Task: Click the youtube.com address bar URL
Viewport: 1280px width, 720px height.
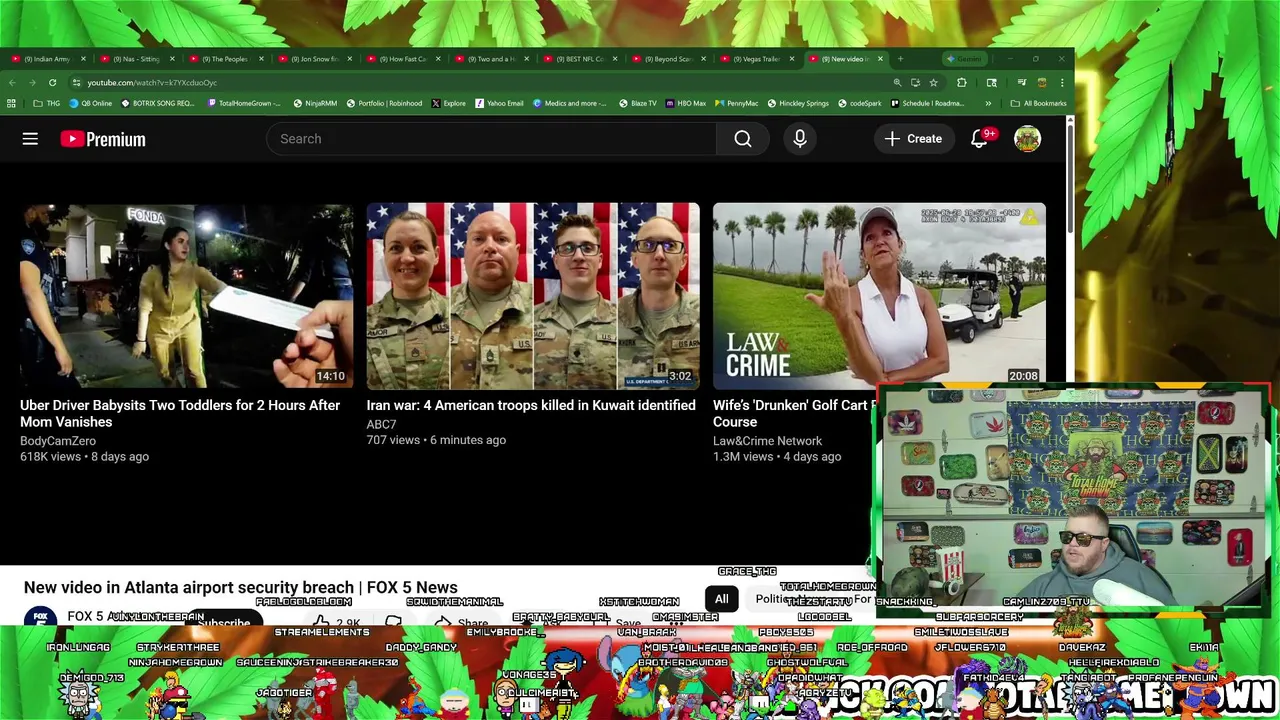Action: (x=152, y=83)
